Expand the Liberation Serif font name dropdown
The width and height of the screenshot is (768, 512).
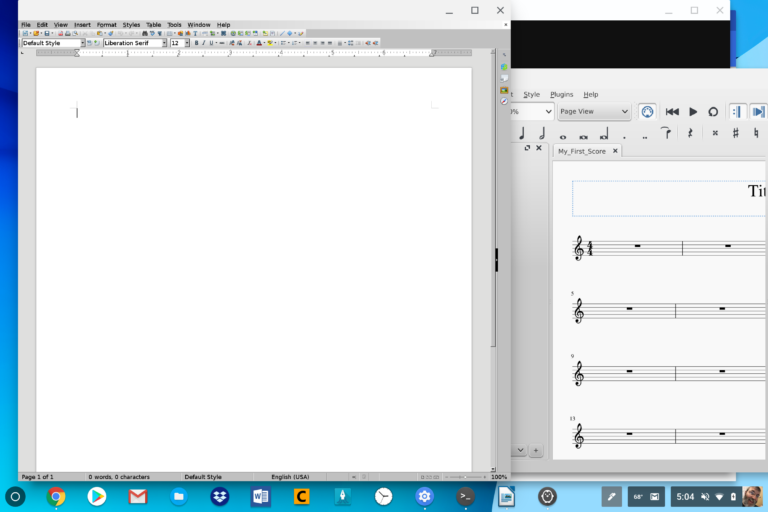(165, 43)
